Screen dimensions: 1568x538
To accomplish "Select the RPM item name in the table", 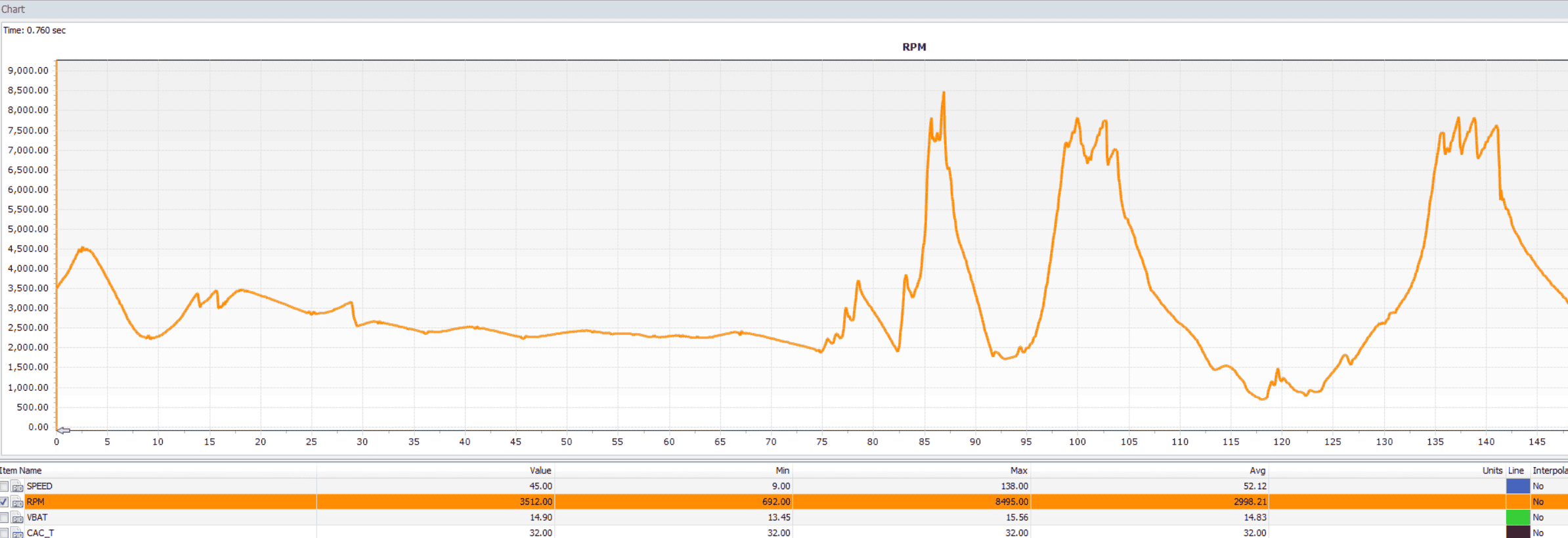I will [35, 502].
